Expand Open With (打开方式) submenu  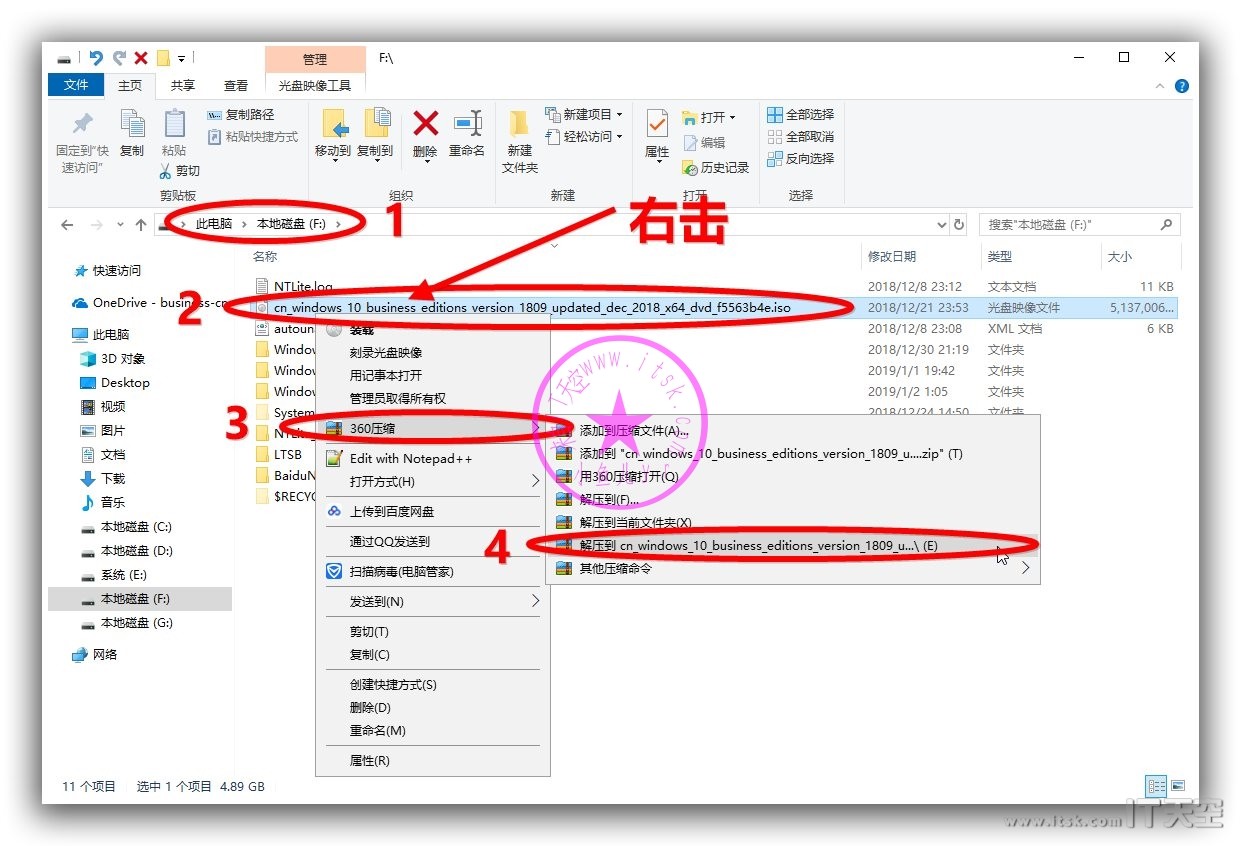432,482
